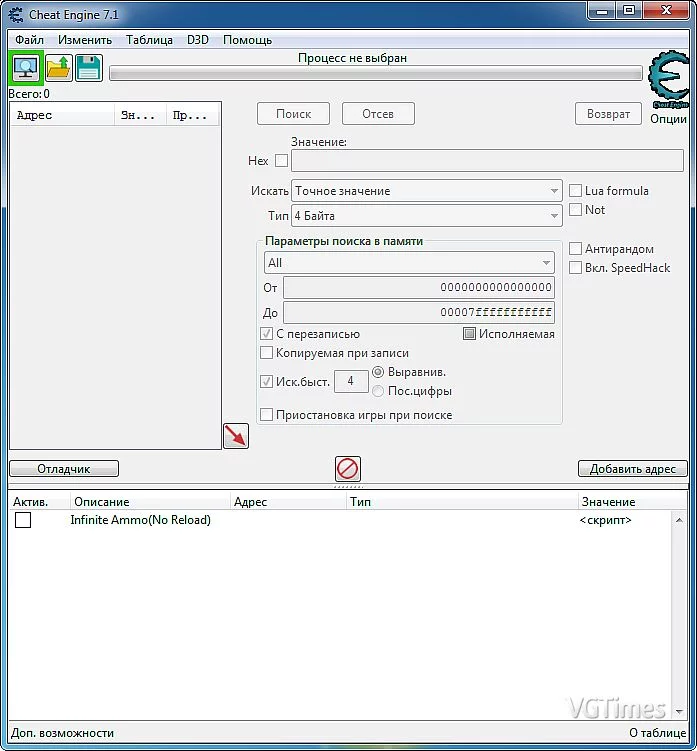Enable the Антирандом checkbox
This screenshot has height=751, width=697.
575,249
